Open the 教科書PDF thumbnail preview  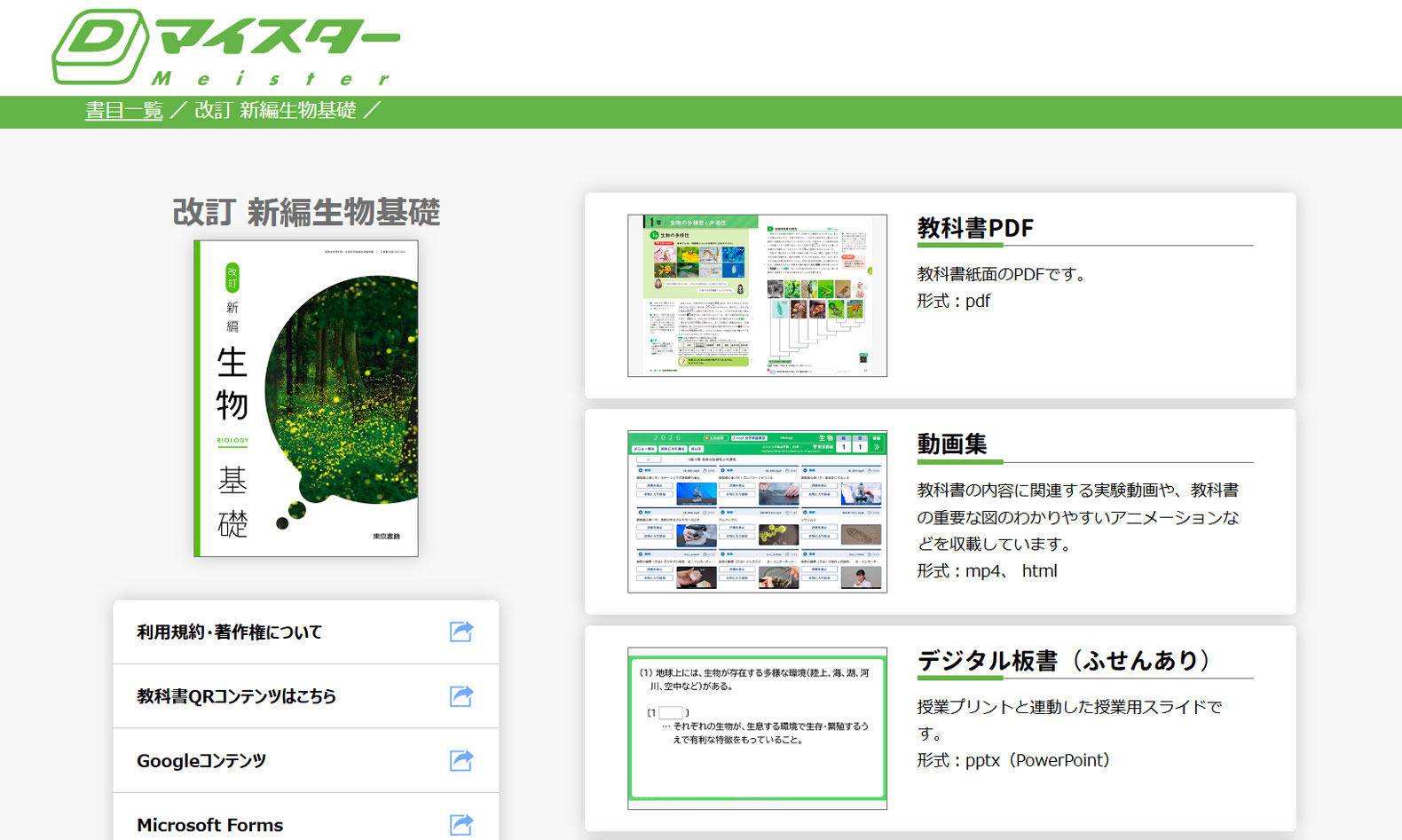pos(757,295)
